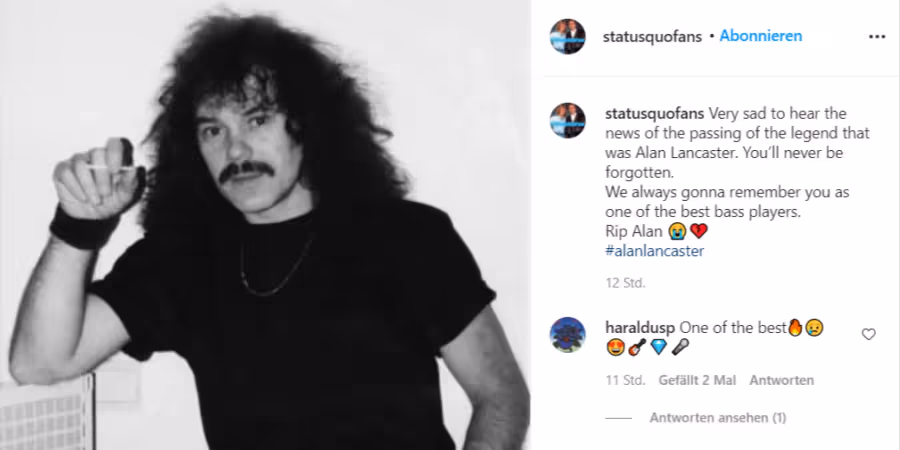
Task: Click the crying and broken-heart emojis in caption
Action: 688,231
